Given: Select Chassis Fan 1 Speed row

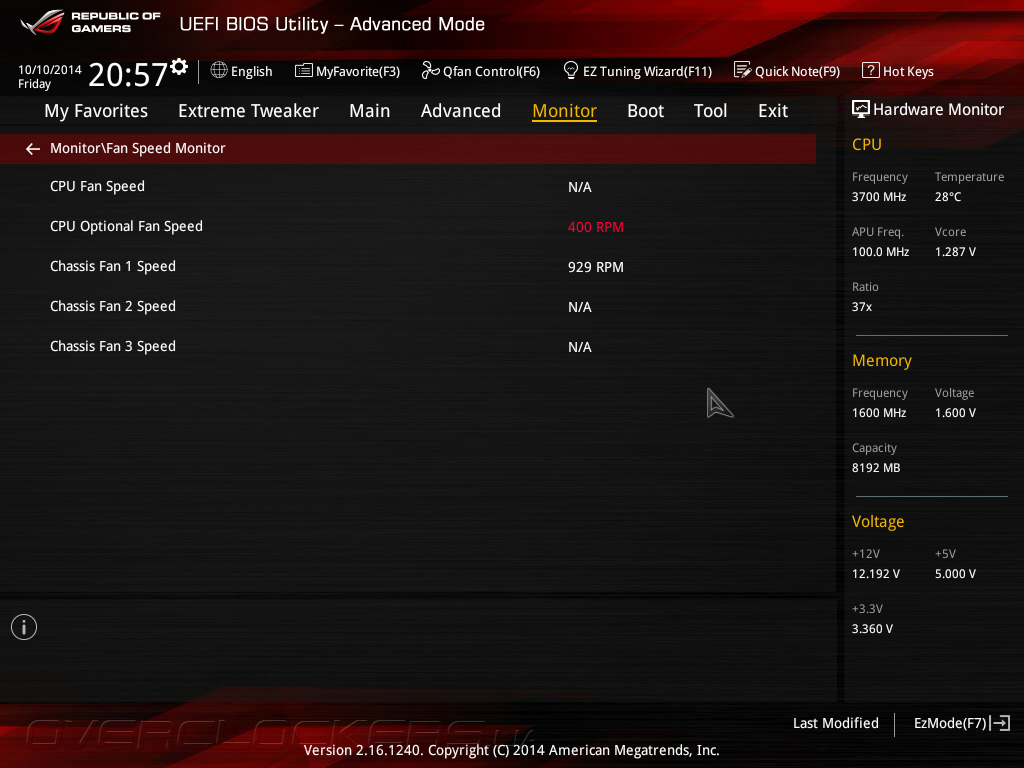Looking at the screenshot, I should [x=408, y=266].
